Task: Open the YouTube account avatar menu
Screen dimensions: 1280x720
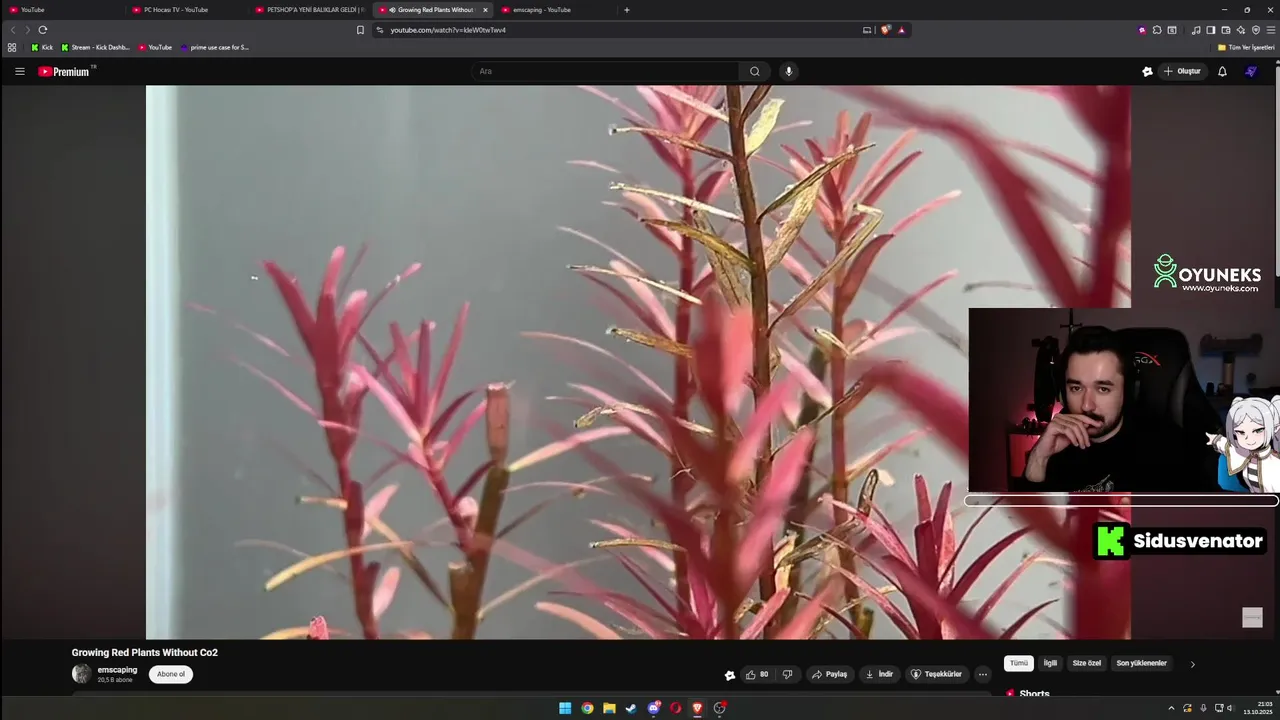Action: coord(1250,71)
